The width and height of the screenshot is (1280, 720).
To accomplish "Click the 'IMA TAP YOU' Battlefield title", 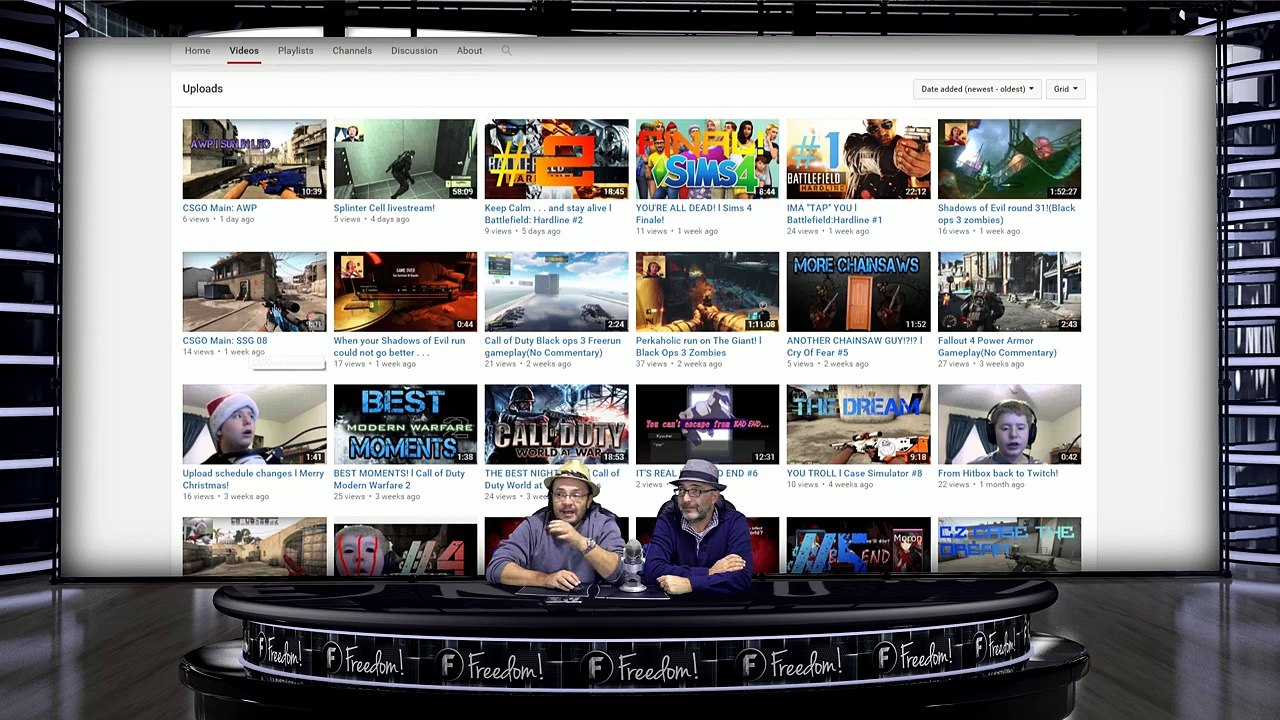I will coord(835,214).
